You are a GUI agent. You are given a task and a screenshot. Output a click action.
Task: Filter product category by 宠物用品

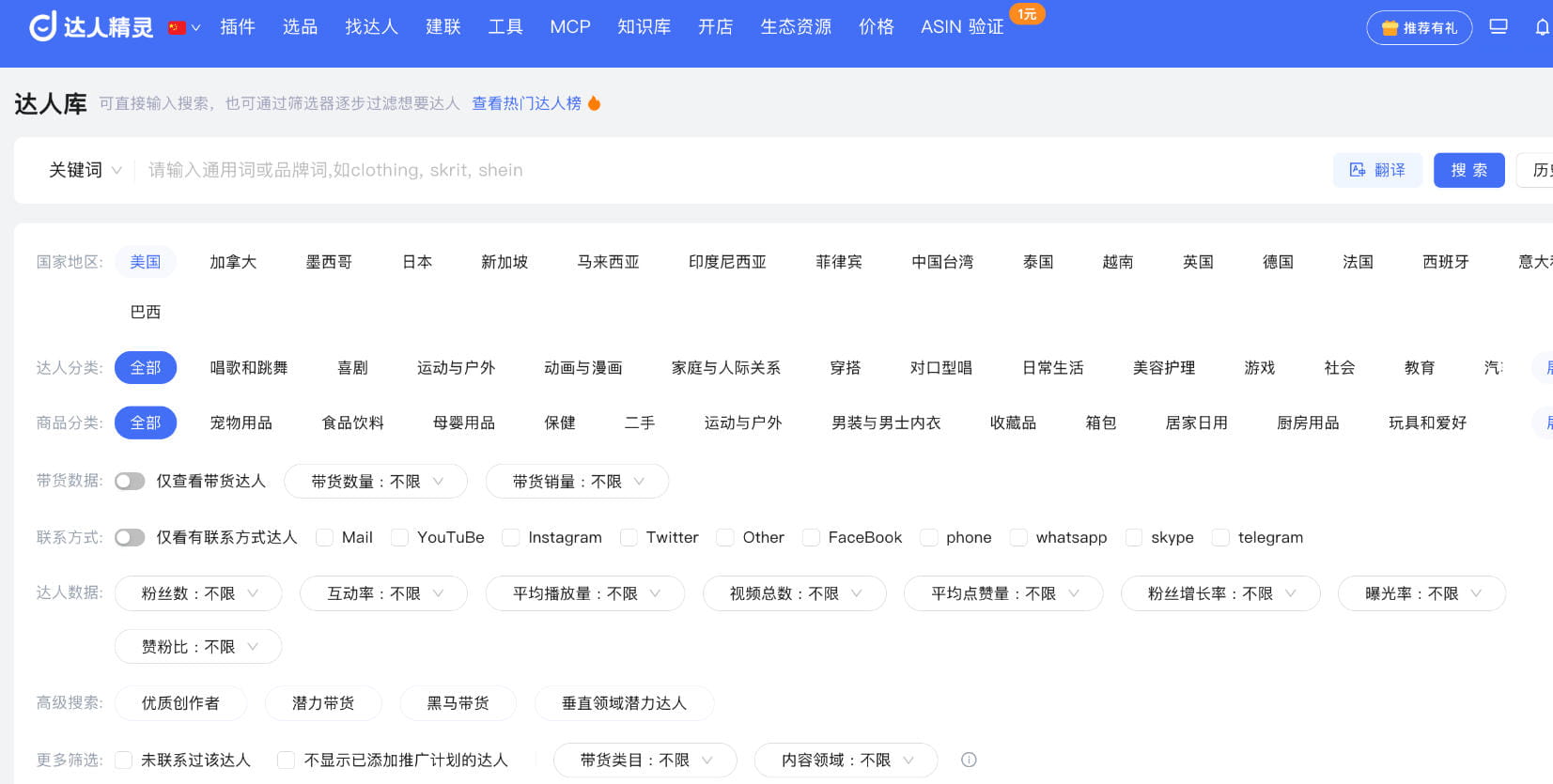click(241, 423)
